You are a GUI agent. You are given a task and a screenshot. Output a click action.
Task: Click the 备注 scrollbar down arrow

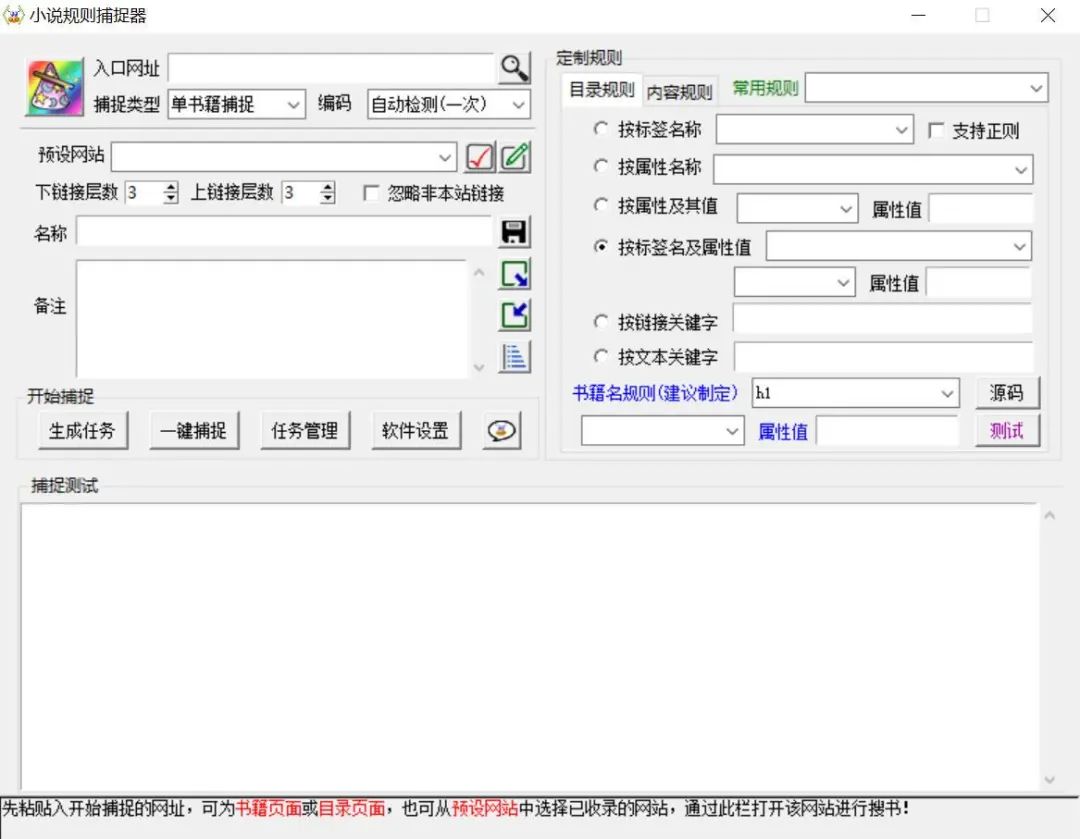click(480, 368)
